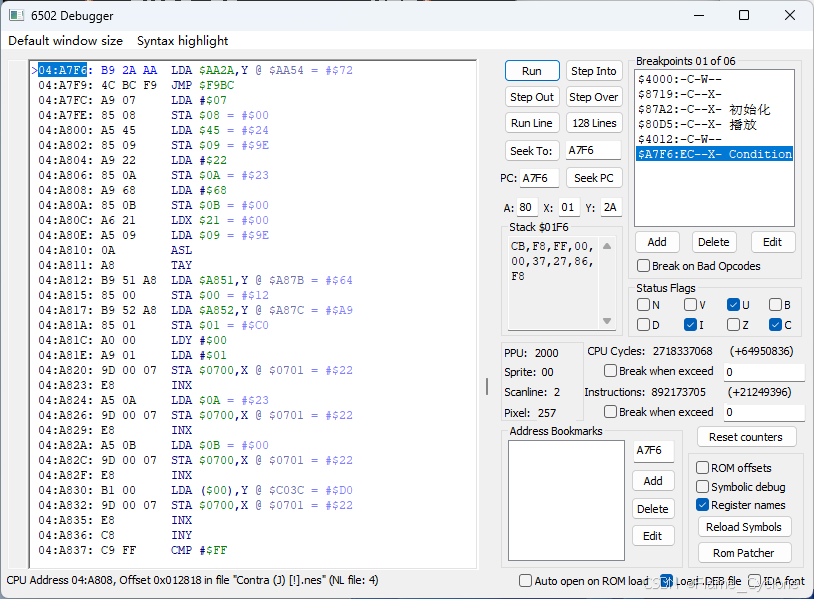814x599 pixels.
Task: Toggle the Syntax highlight menu item
Action: (x=182, y=40)
